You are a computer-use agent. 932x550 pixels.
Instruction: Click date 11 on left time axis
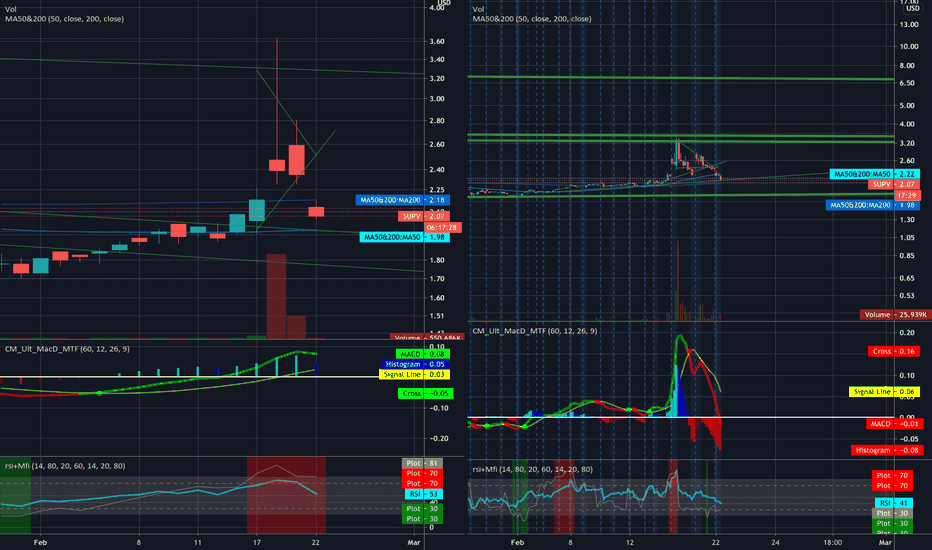197,542
